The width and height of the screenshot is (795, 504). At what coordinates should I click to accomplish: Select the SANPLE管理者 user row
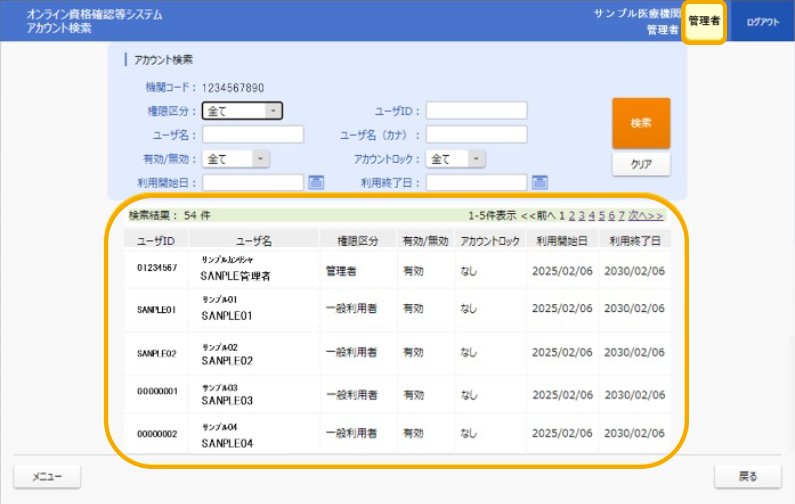[x=397, y=269]
